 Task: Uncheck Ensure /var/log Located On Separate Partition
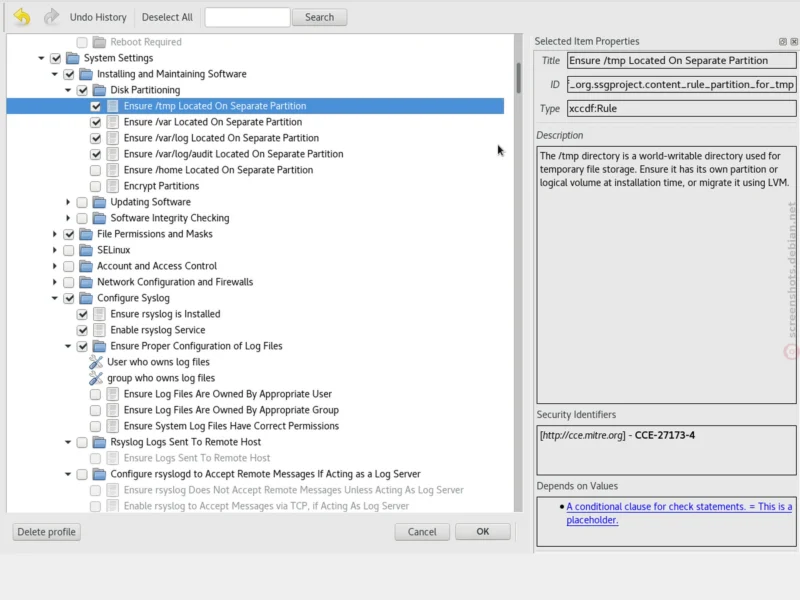point(95,138)
